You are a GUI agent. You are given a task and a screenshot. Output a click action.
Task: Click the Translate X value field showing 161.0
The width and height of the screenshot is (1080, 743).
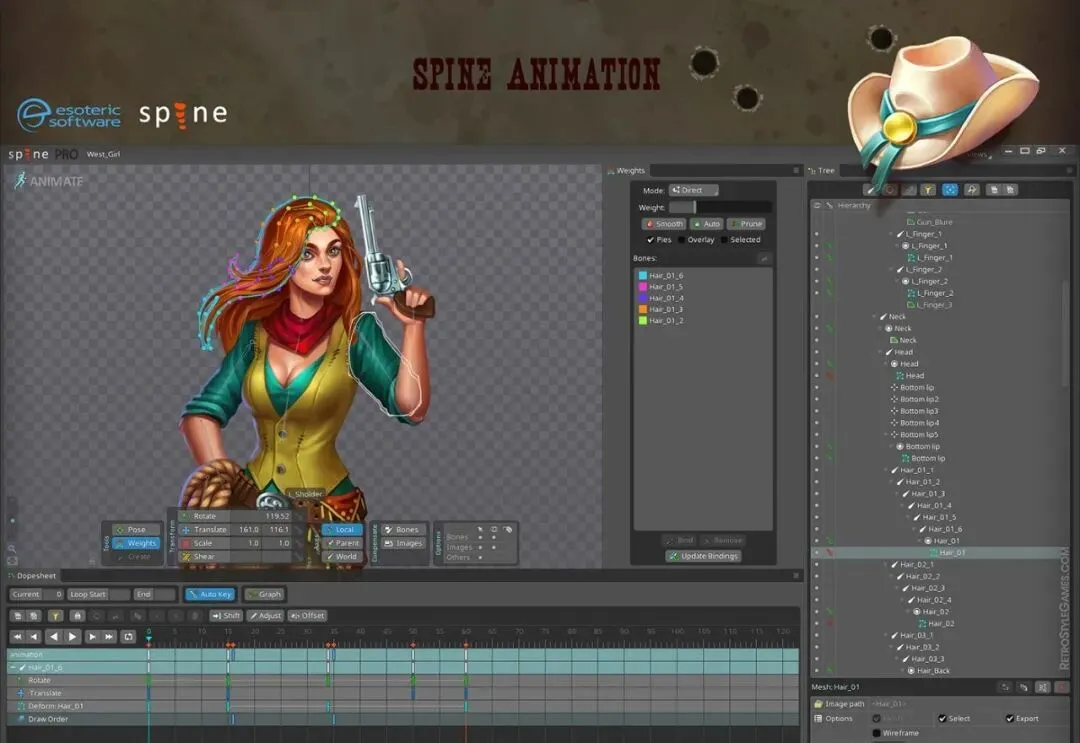[248, 530]
